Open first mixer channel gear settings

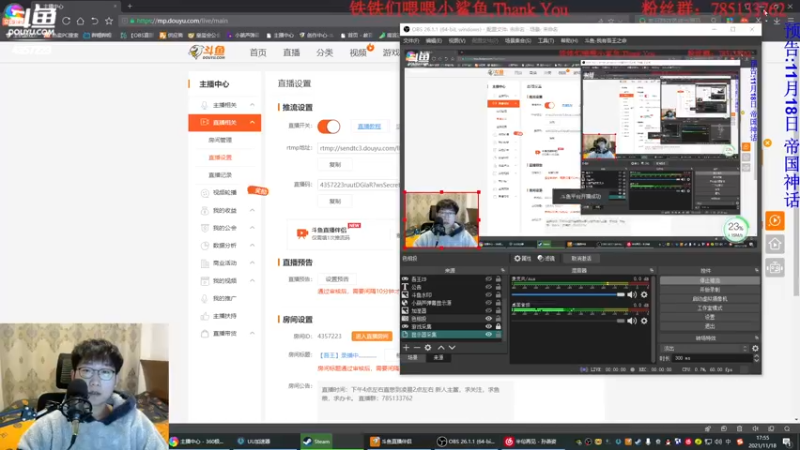[x=644, y=294]
